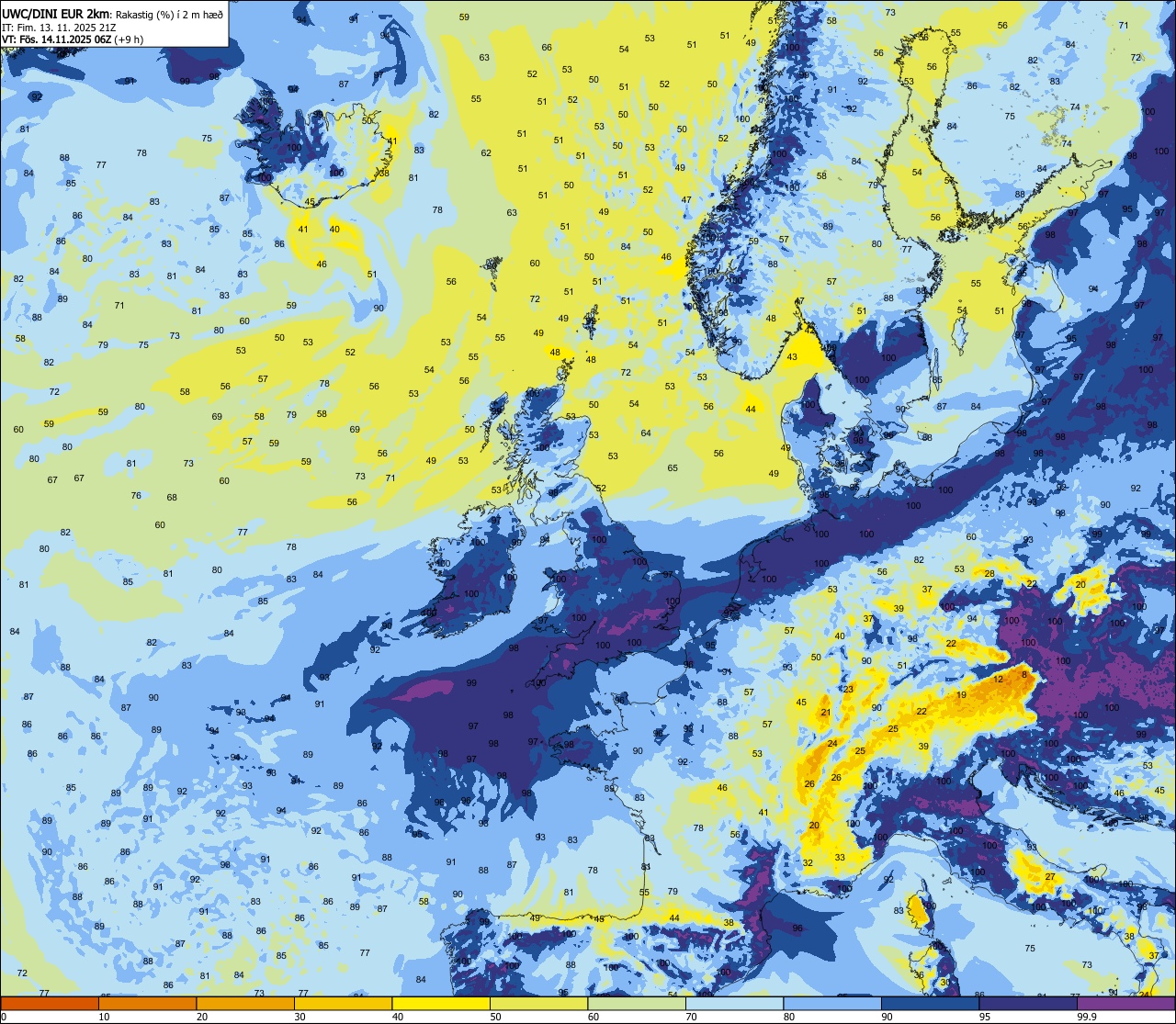This screenshot has width=1176, height=1024.
Task: Click the legend tick label '90'
Action: tap(887, 1017)
